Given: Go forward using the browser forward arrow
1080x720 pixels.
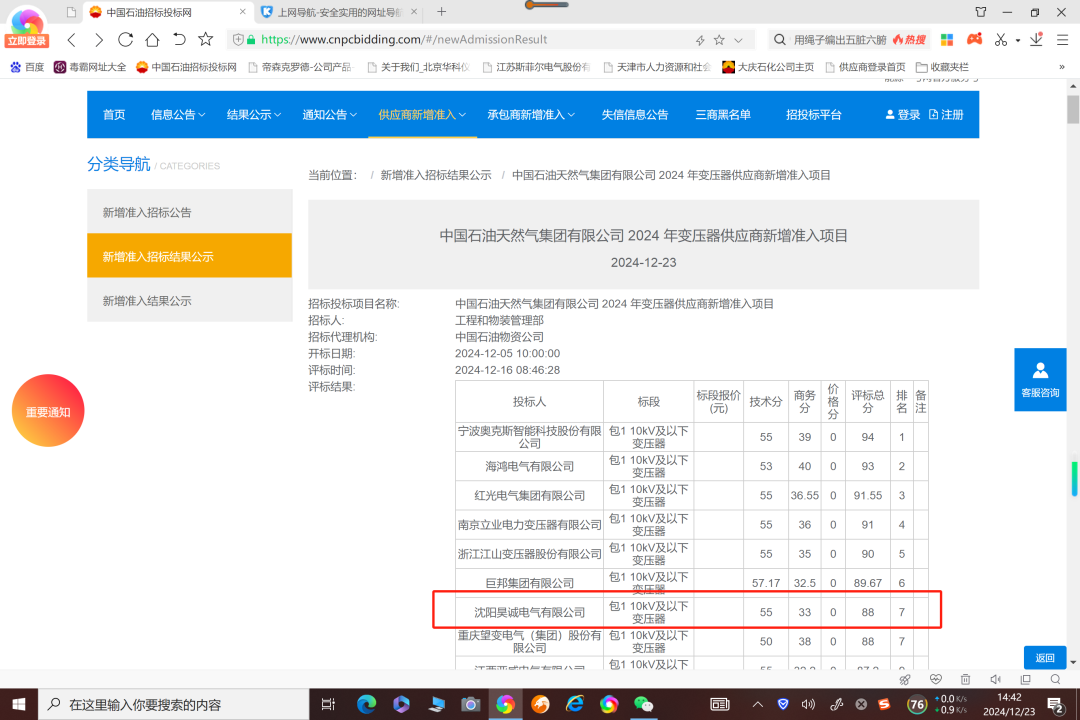Looking at the screenshot, I should (98, 40).
